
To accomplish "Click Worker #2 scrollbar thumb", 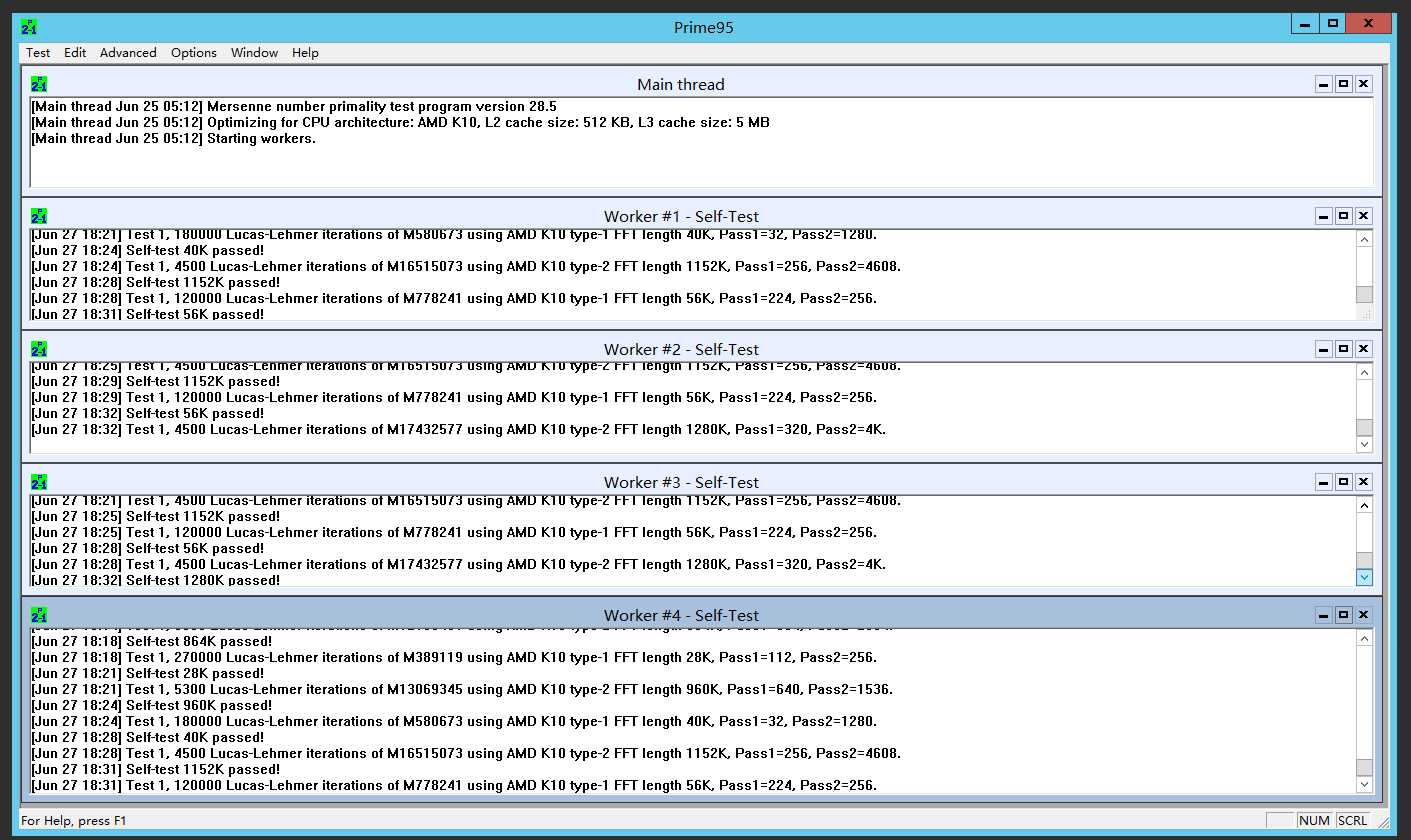I will click(1364, 427).
